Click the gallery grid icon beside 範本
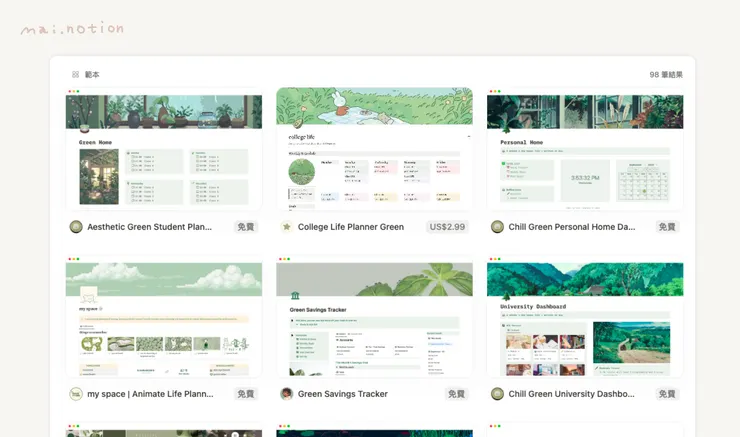740x437 pixels. (76, 75)
